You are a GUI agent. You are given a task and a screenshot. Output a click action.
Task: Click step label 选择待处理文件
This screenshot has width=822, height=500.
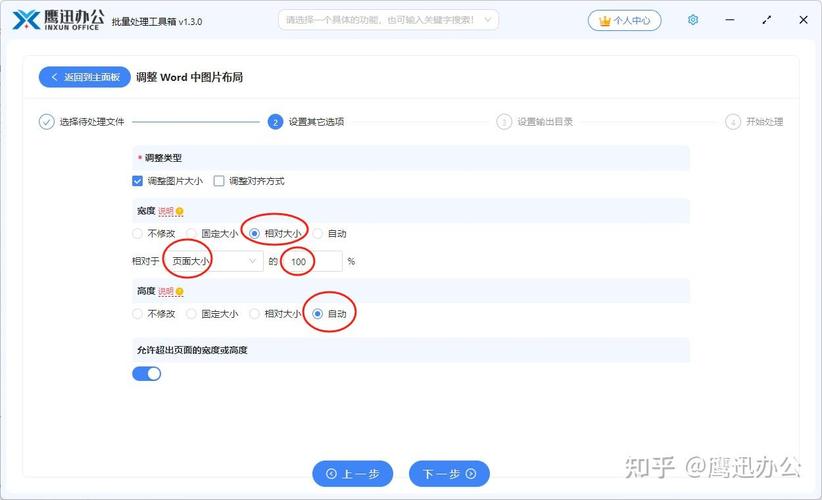(x=92, y=122)
